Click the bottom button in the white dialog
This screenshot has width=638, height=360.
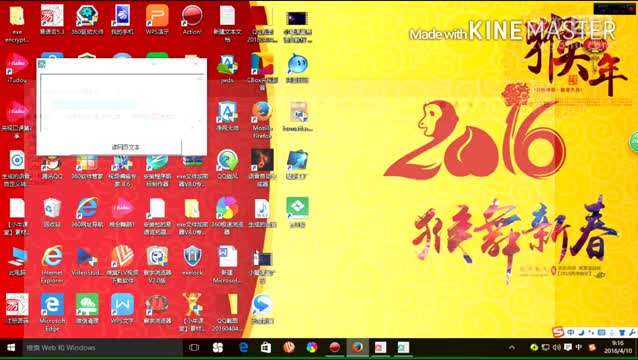[x=126, y=147]
